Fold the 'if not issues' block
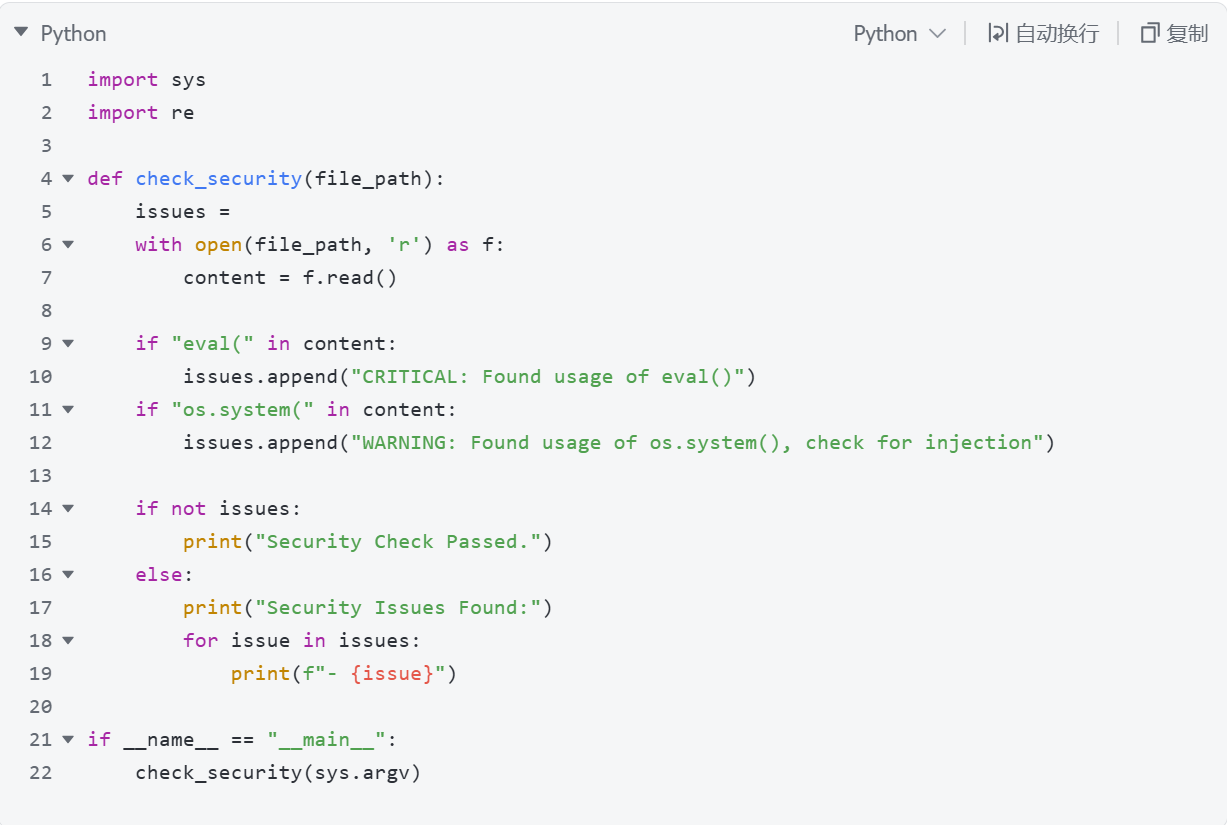Image resolution: width=1227 pixels, height=825 pixels. click(68, 509)
